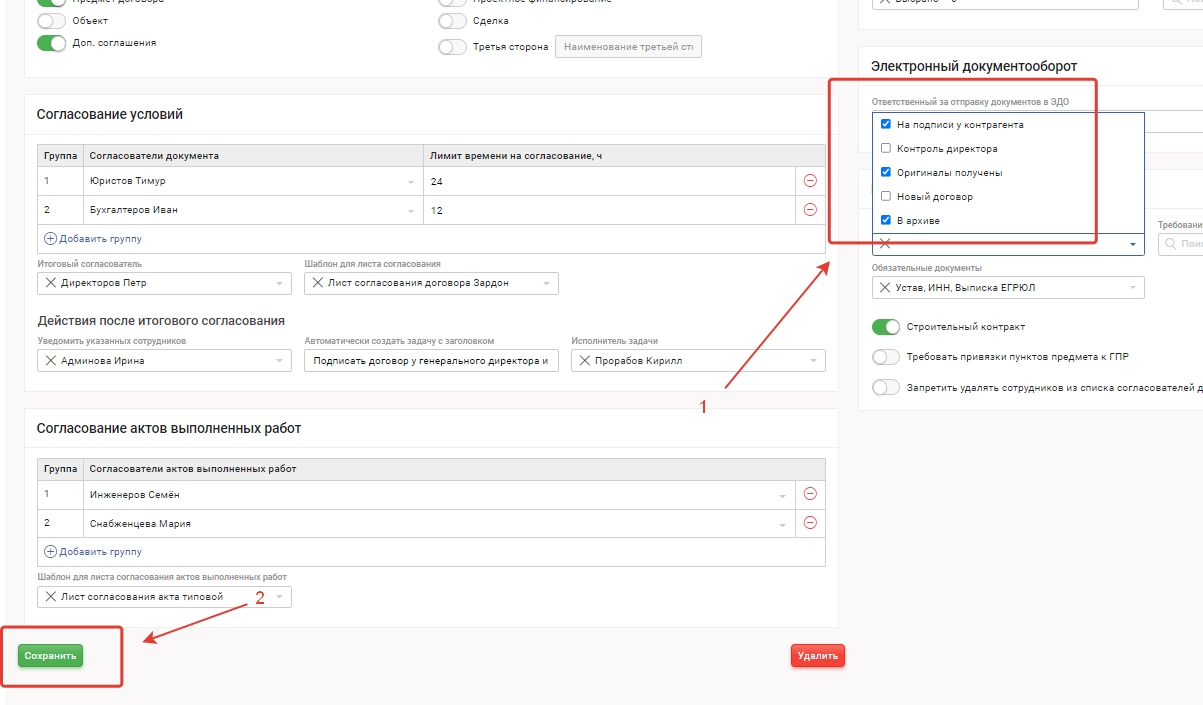Disable the Строительный контракт toggle
This screenshot has width=1203, height=705.
pos(886,327)
